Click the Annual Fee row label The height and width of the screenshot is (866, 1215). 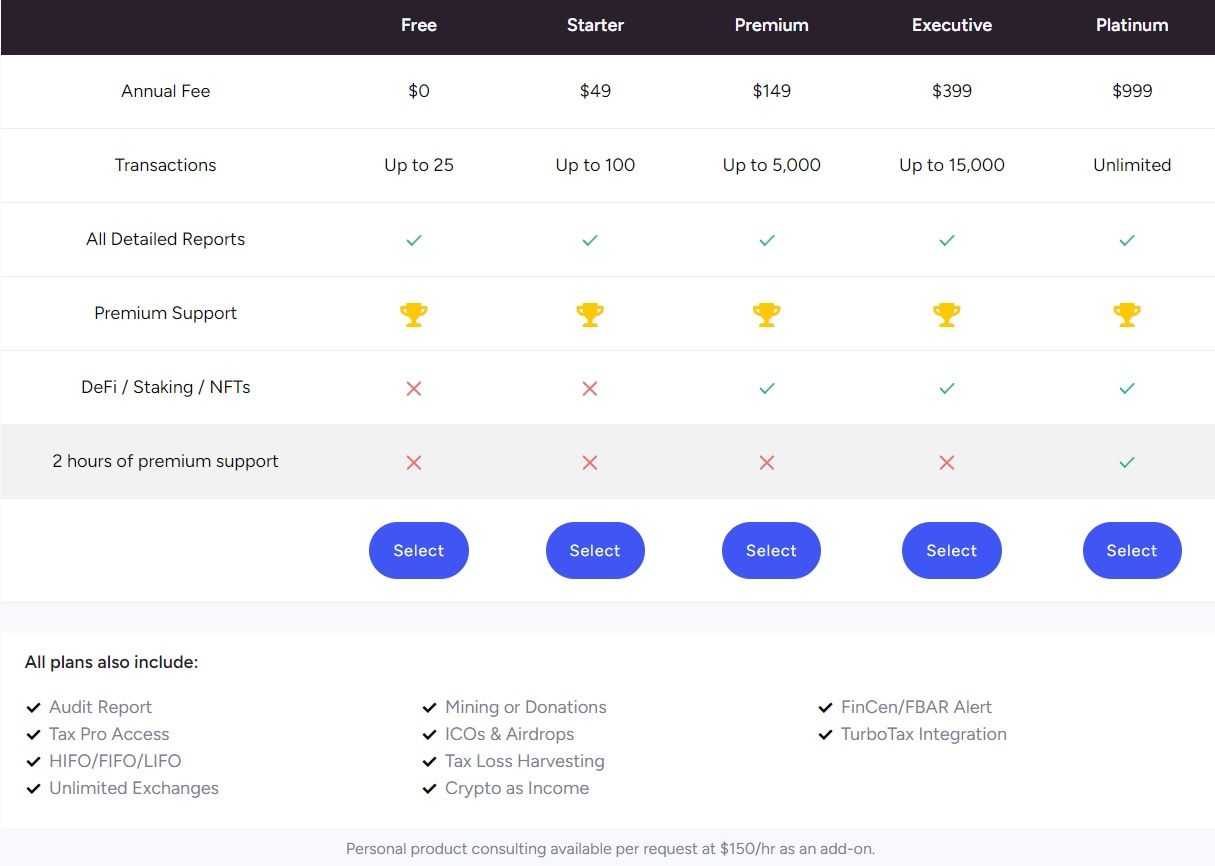(x=165, y=91)
